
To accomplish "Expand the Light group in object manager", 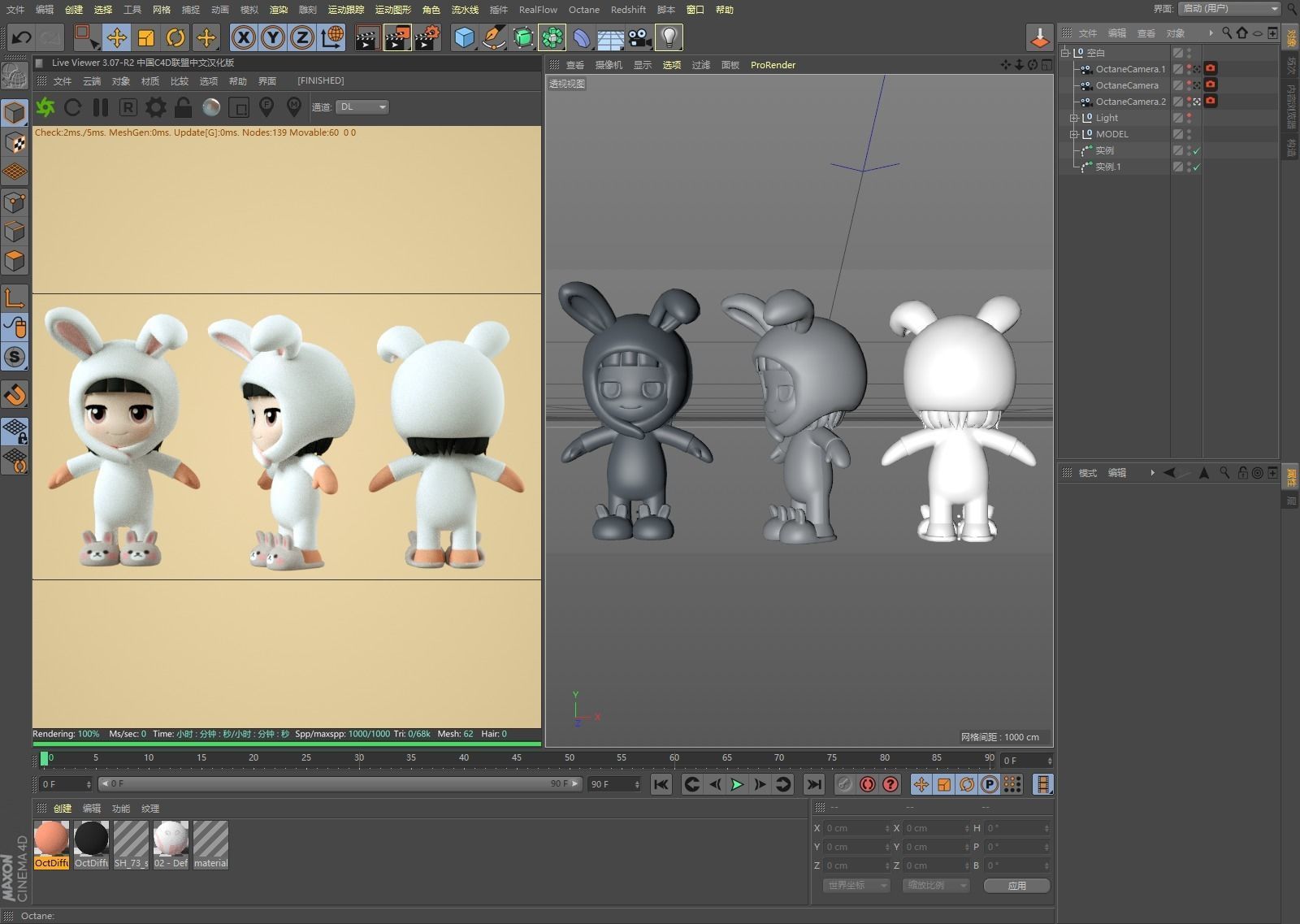I will coord(1074,118).
